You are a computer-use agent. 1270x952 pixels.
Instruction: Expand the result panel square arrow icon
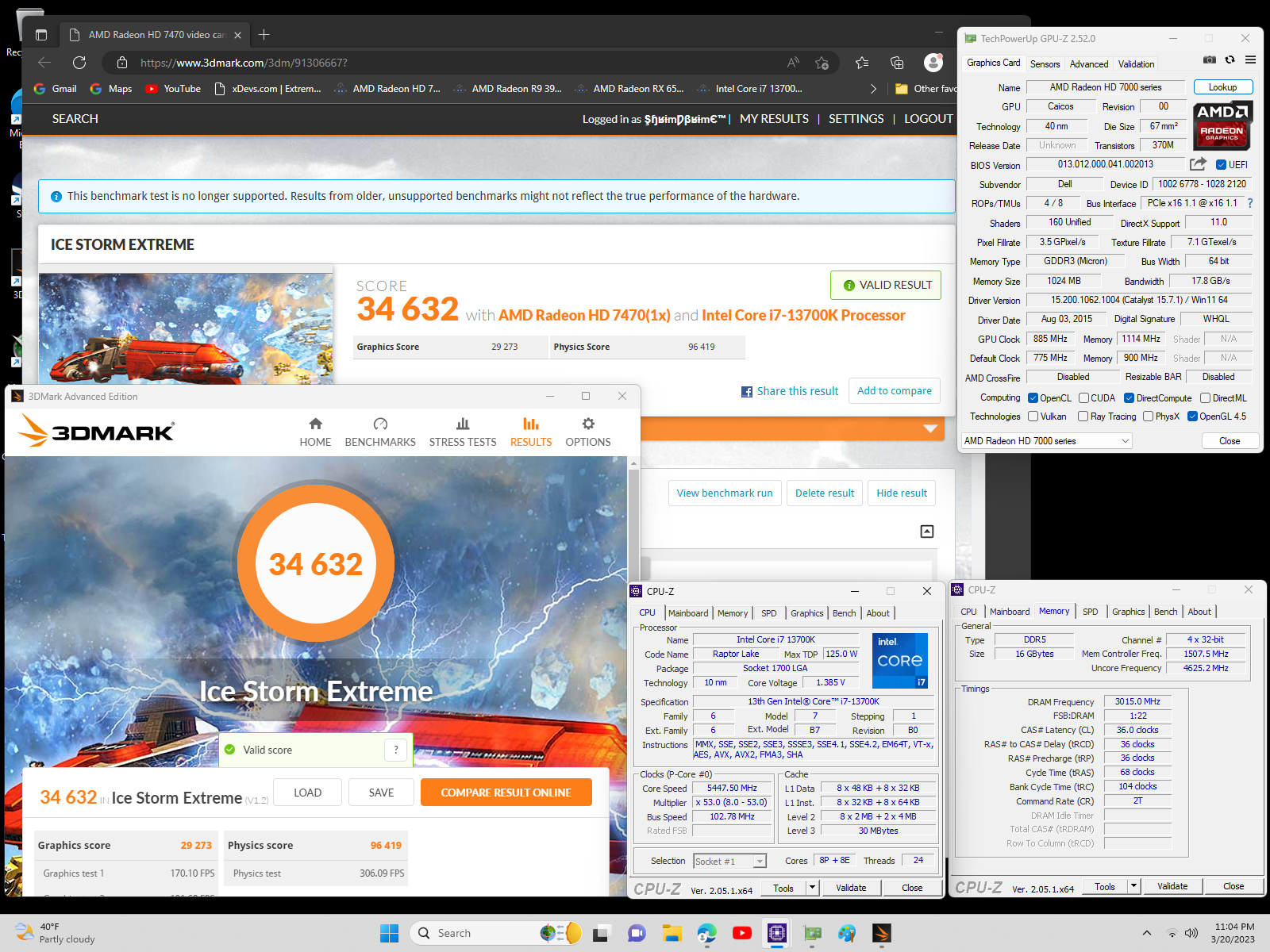click(927, 532)
